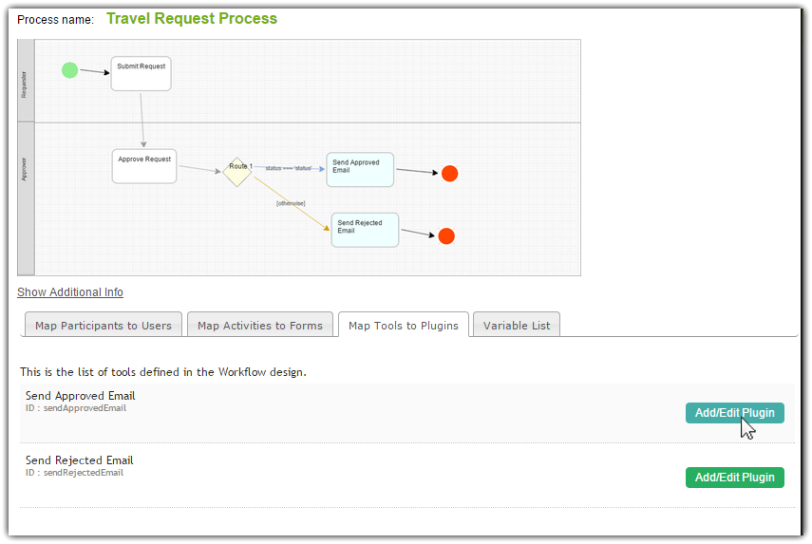Select the Map Tools to Plugins tab
Image resolution: width=812 pixels, height=544 pixels.
(x=403, y=325)
